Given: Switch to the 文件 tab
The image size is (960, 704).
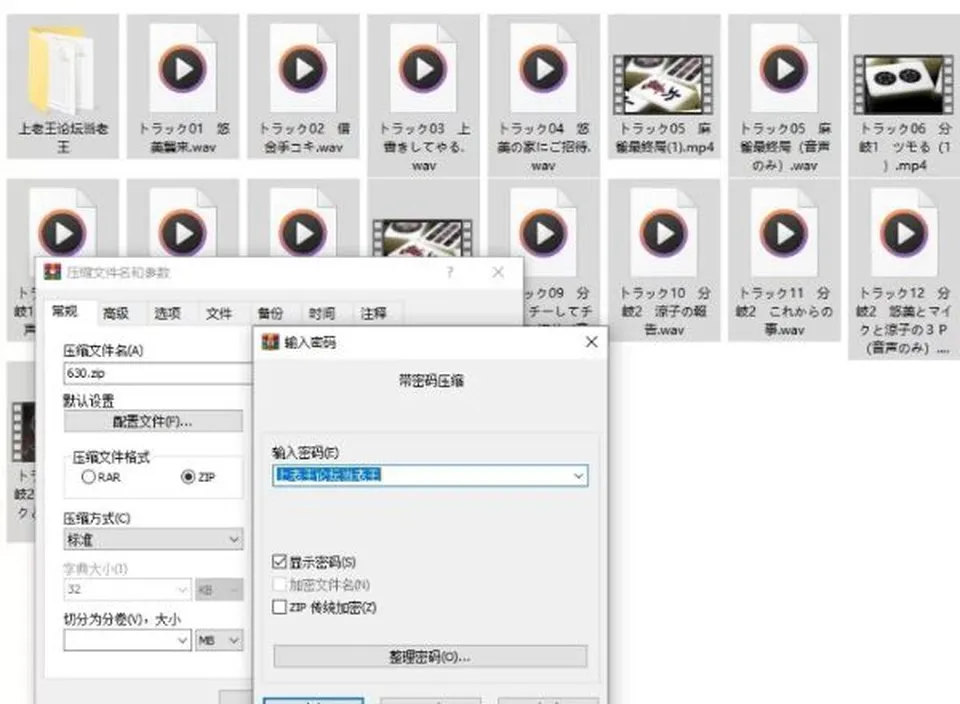Looking at the screenshot, I should click(219, 313).
